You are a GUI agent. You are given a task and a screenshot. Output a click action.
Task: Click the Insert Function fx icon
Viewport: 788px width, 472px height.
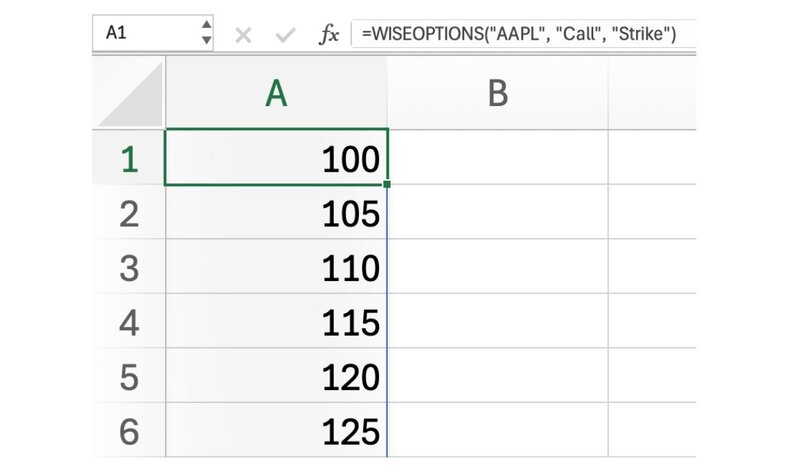pos(328,35)
